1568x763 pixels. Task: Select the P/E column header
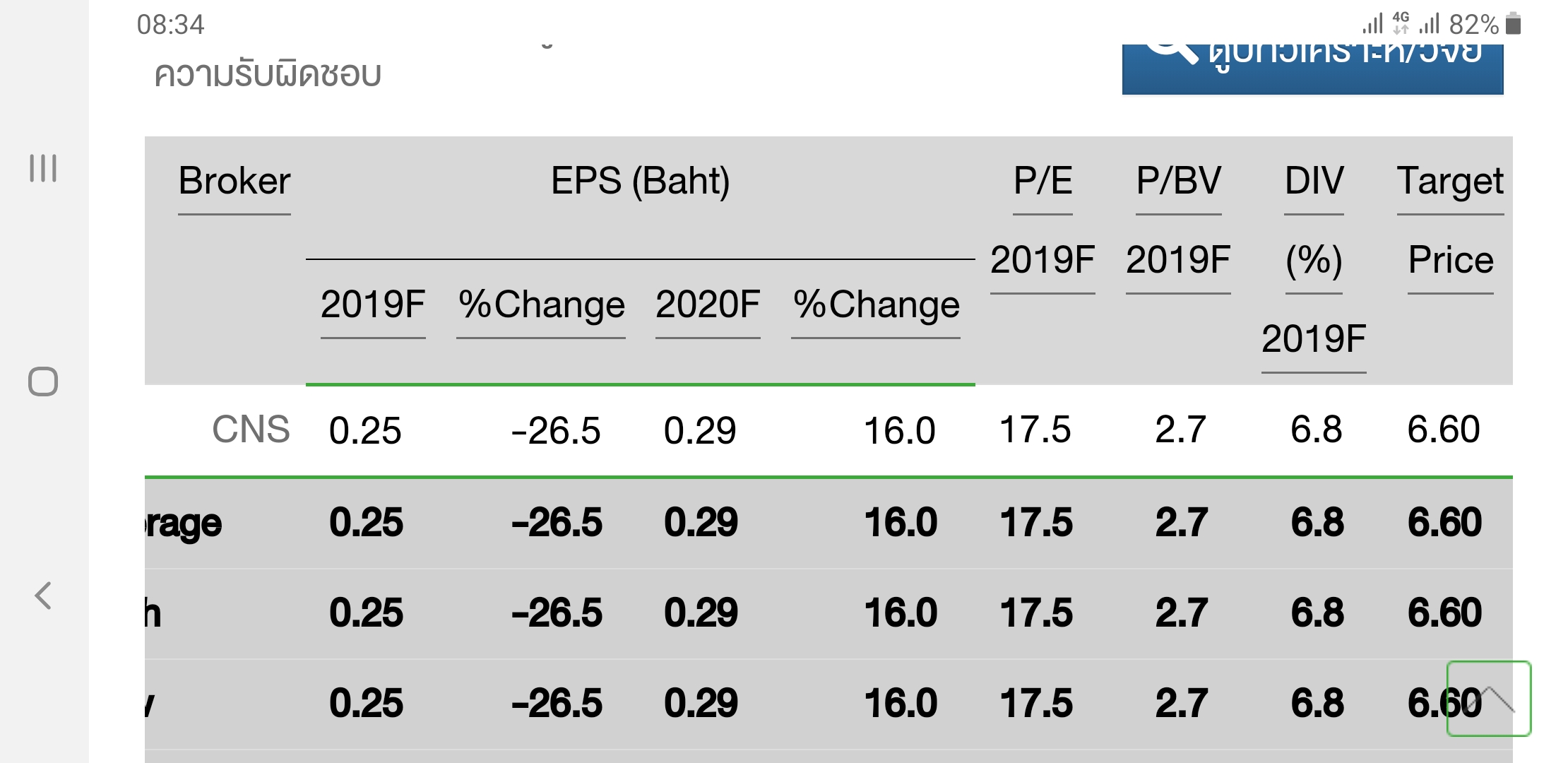click(1043, 181)
